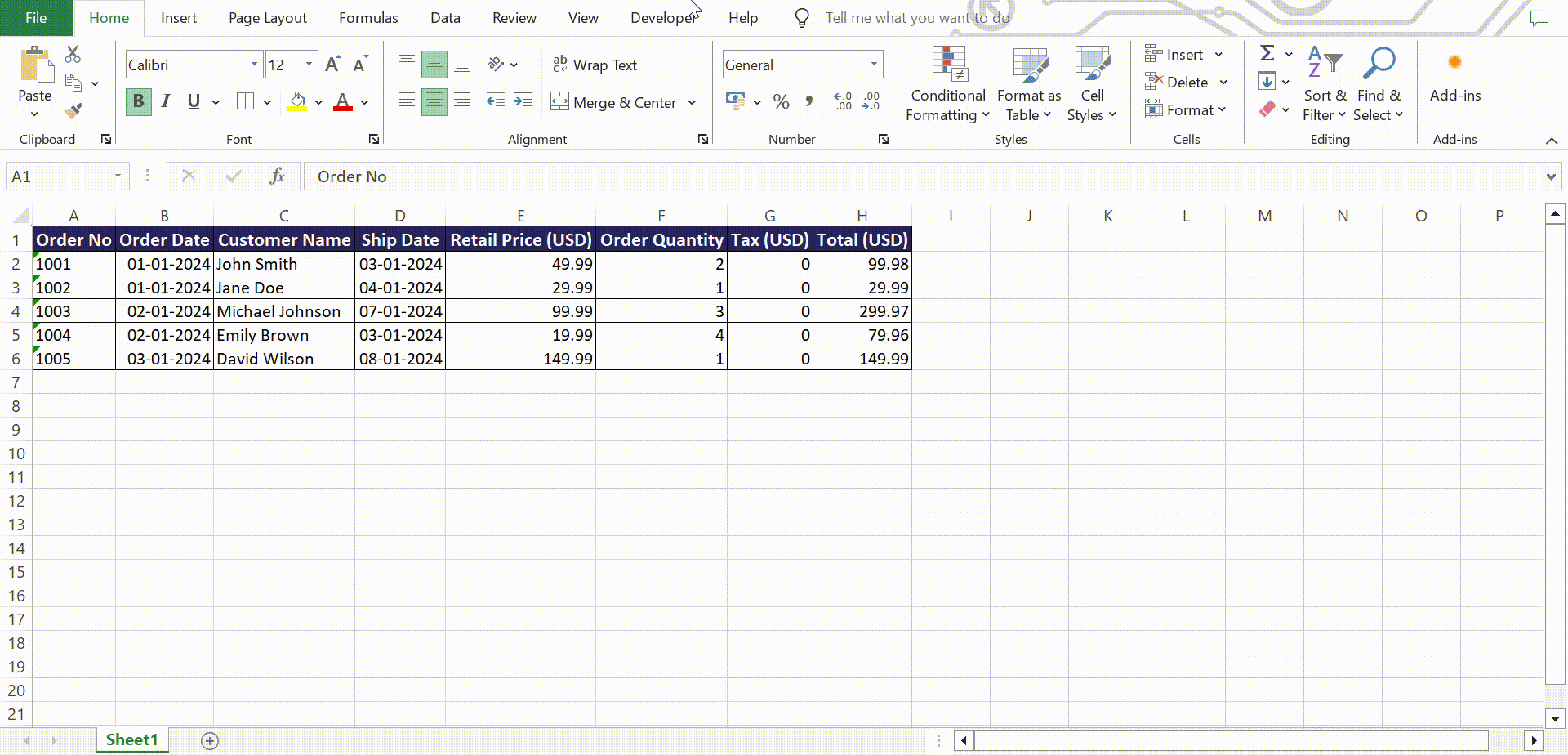Click the Increase Indent icon
1568x755 pixels.
coord(523,101)
